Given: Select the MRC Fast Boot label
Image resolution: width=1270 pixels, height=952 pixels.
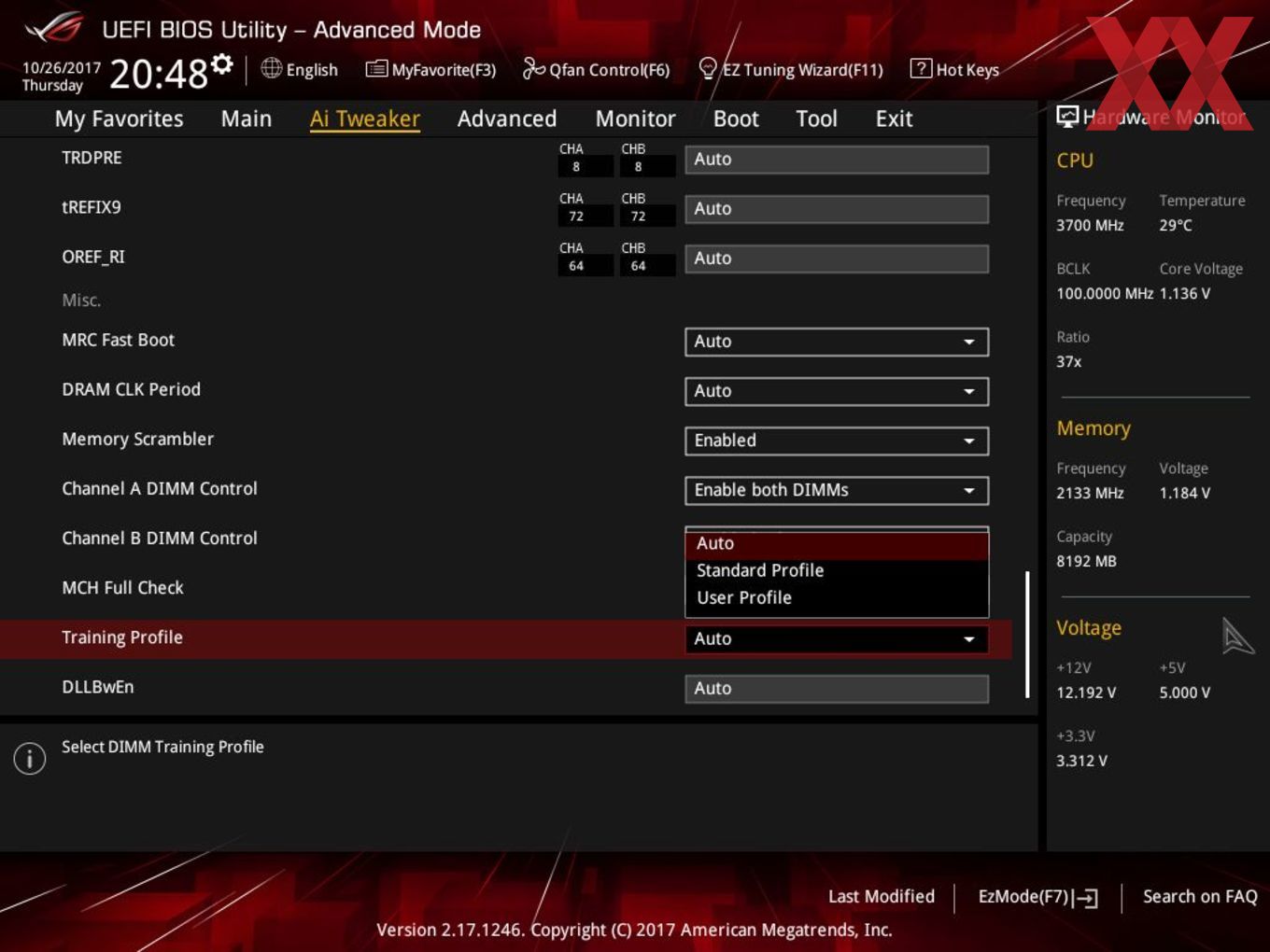Looking at the screenshot, I should click(118, 341).
